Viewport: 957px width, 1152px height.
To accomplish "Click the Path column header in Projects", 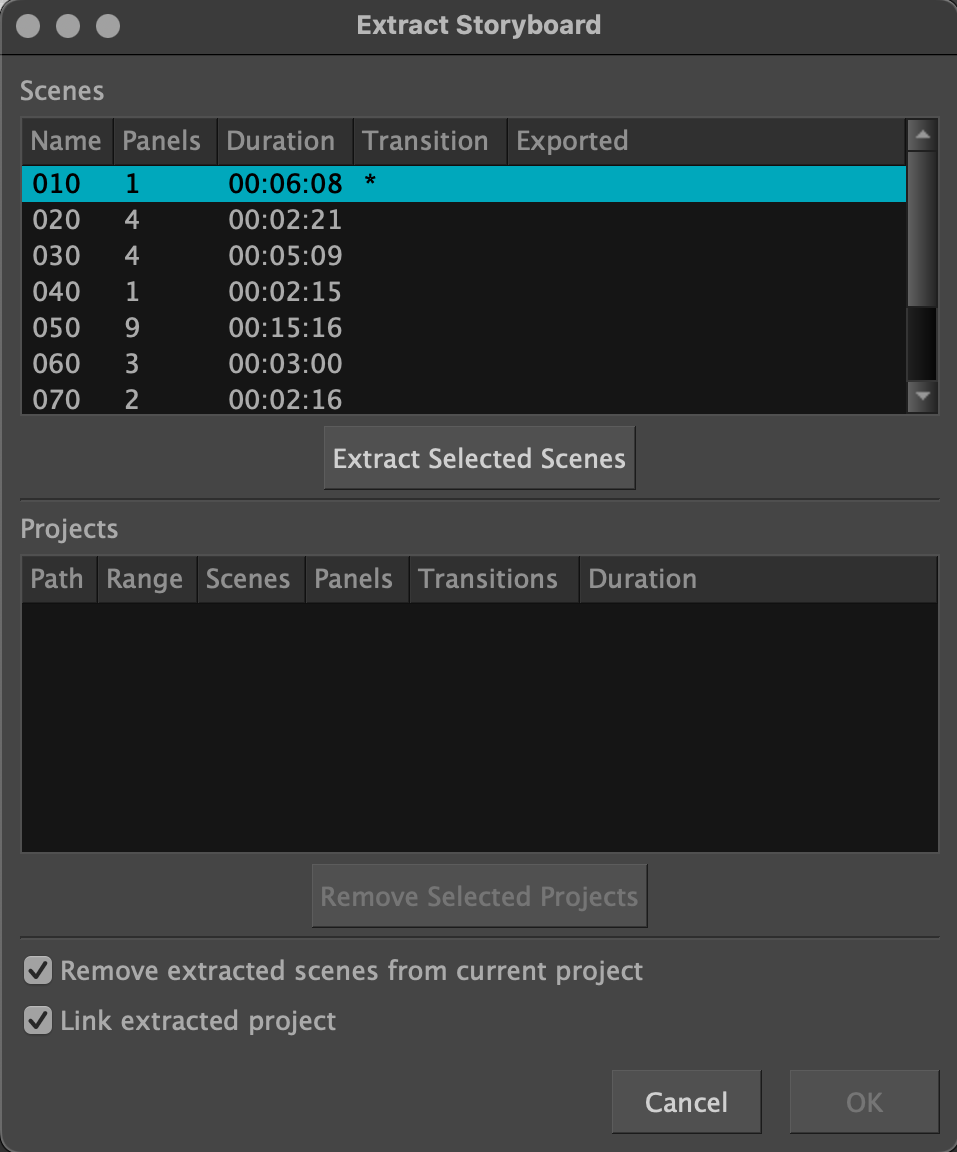I will click(x=57, y=579).
